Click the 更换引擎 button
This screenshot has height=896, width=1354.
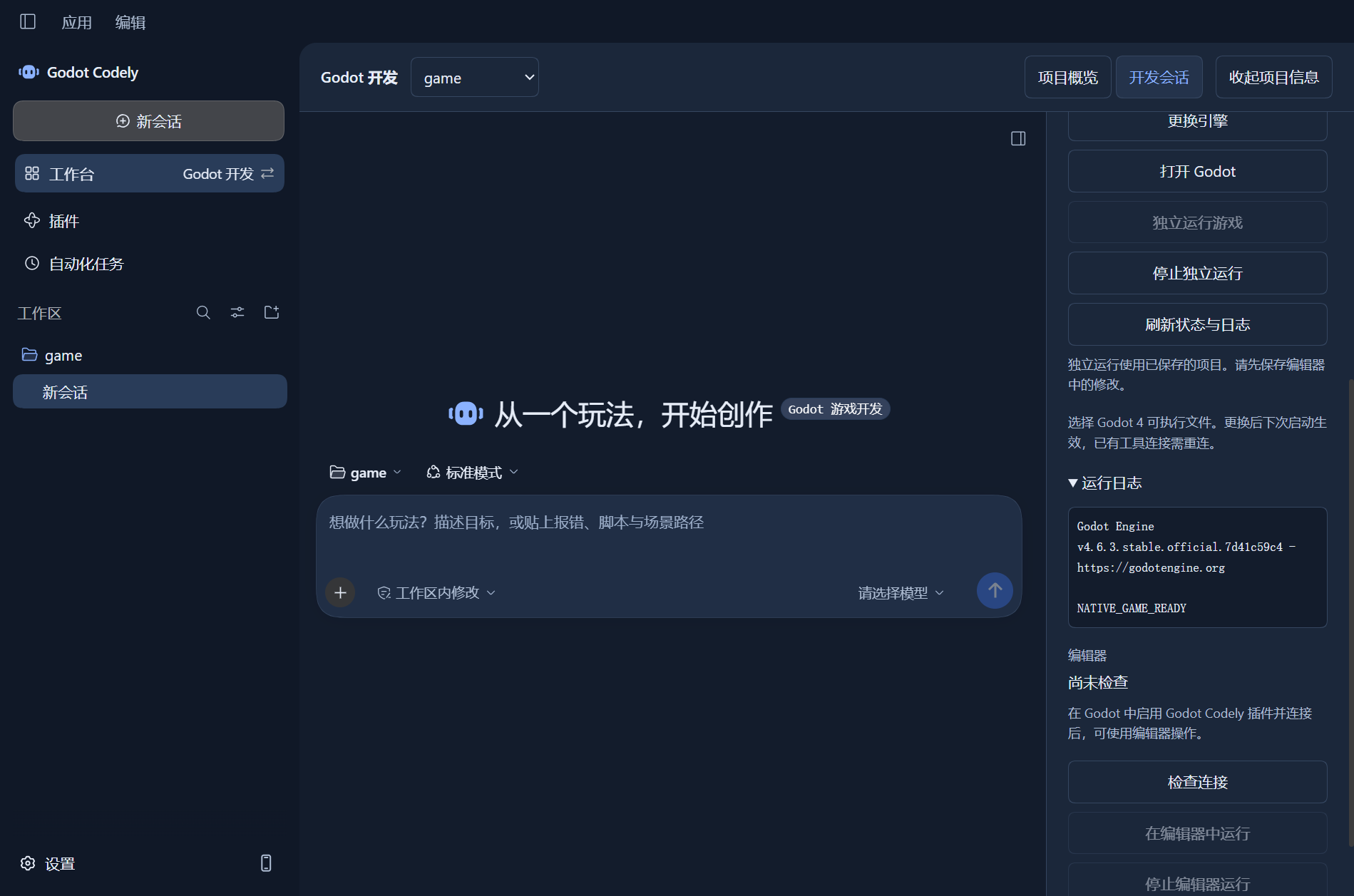tap(1197, 123)
